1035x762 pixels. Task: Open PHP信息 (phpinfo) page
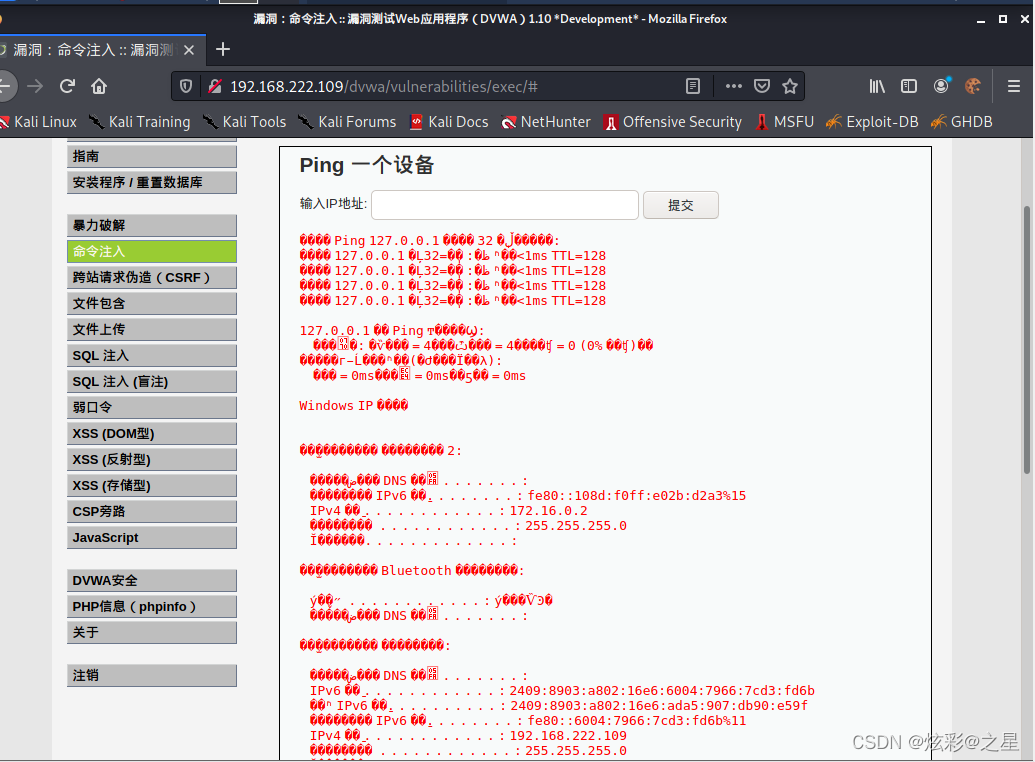point(152,607)
